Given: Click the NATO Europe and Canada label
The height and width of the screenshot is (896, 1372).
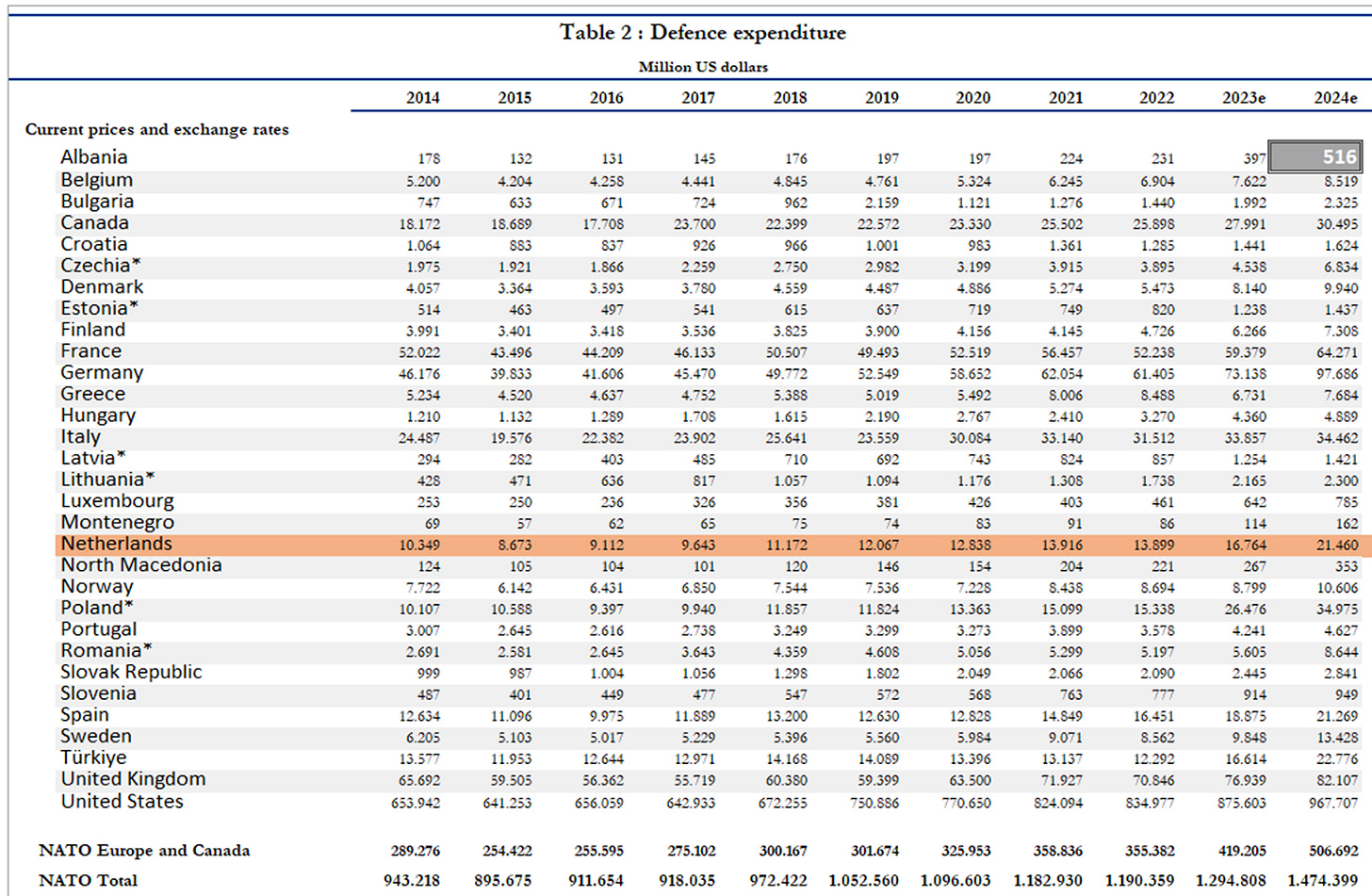Looking at the screenshot, I should point(144,851).
